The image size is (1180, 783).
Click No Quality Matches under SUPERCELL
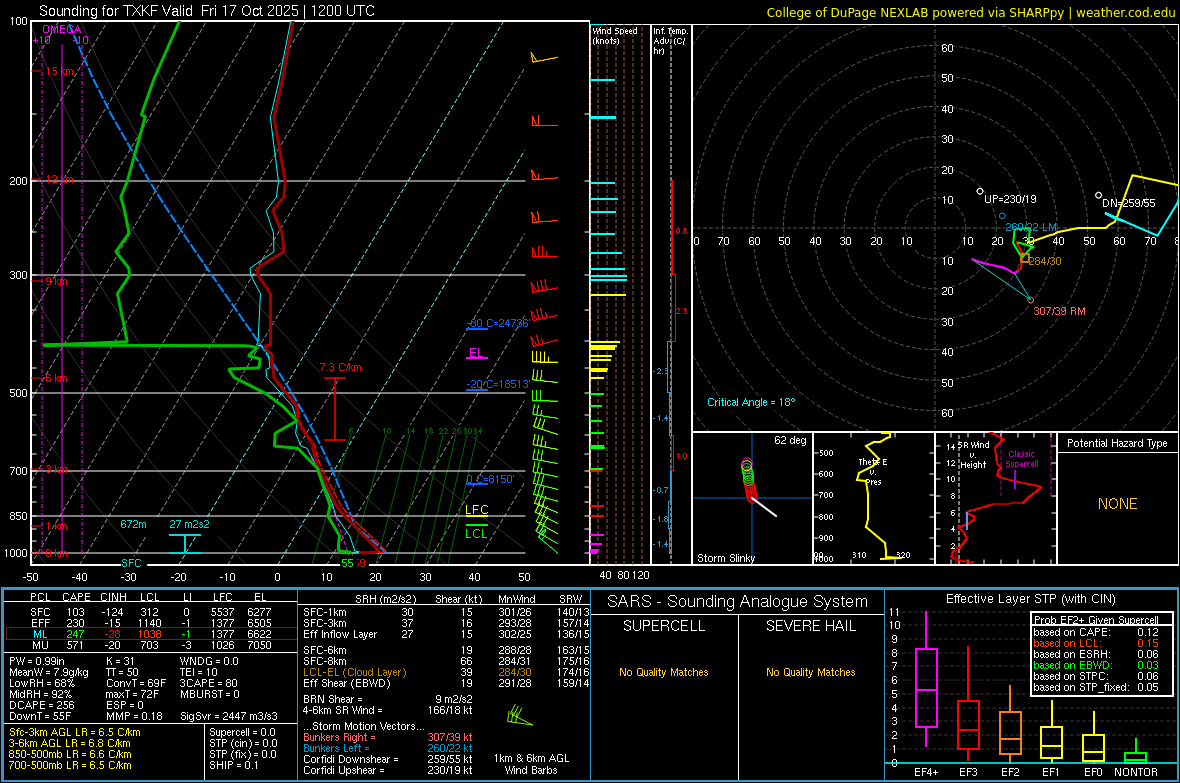pyautogui.click(x=663, y=672)
